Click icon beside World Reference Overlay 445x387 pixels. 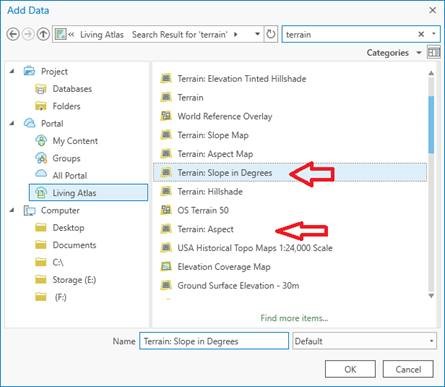[x=166, y=116]
